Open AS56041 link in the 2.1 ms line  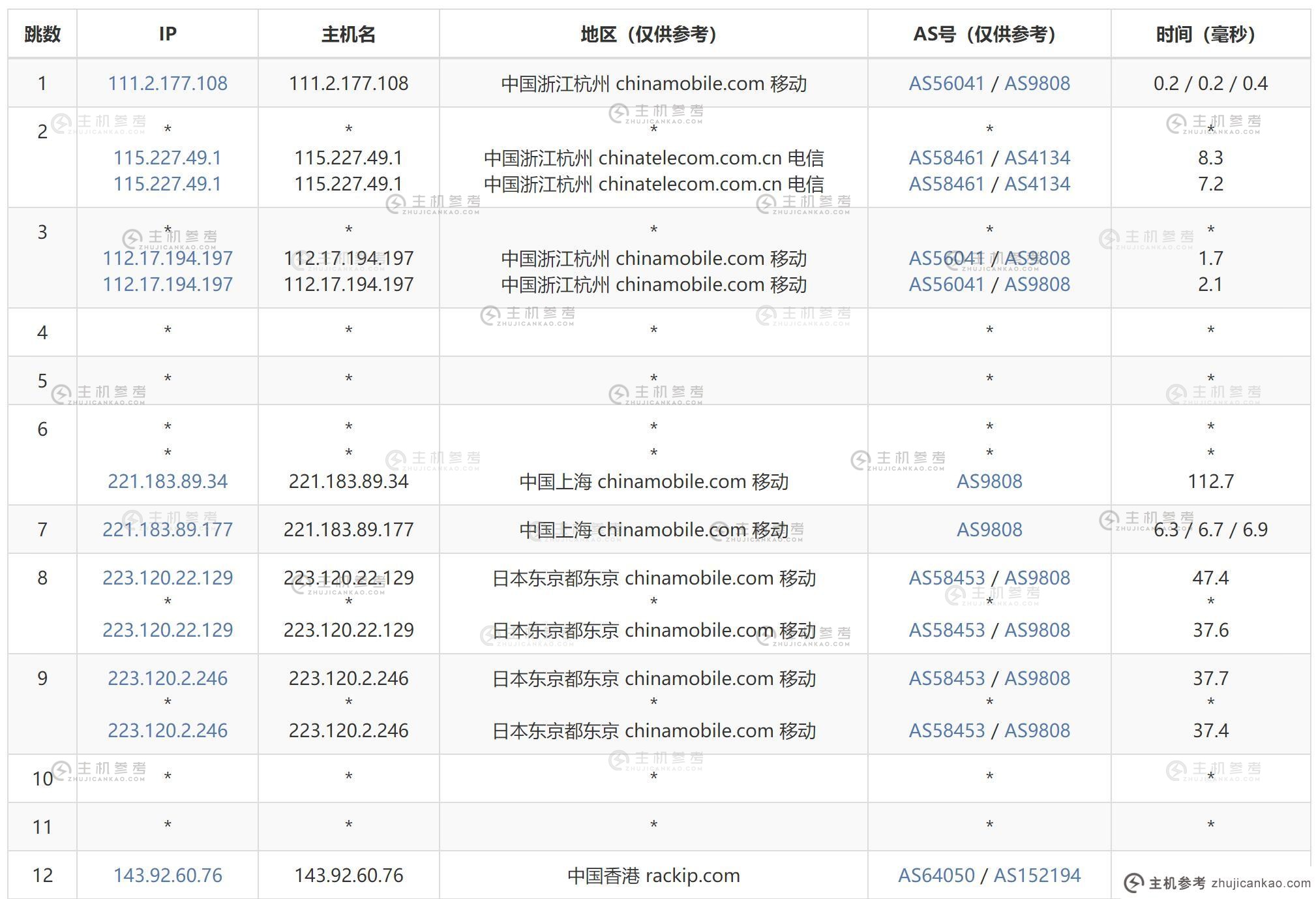coord(946,284)
